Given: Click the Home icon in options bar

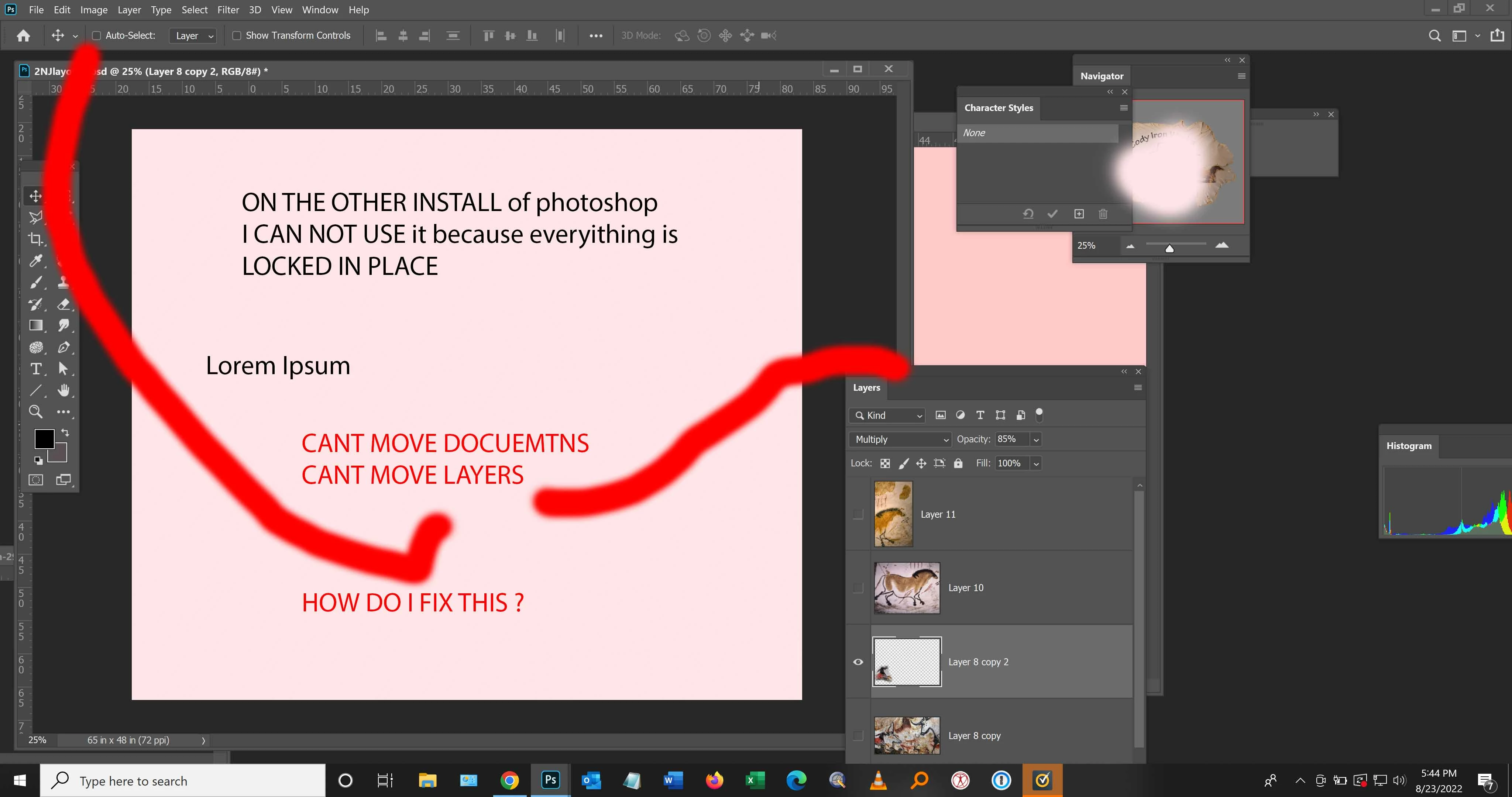Looking at the screenshot, I should (24, 36).
